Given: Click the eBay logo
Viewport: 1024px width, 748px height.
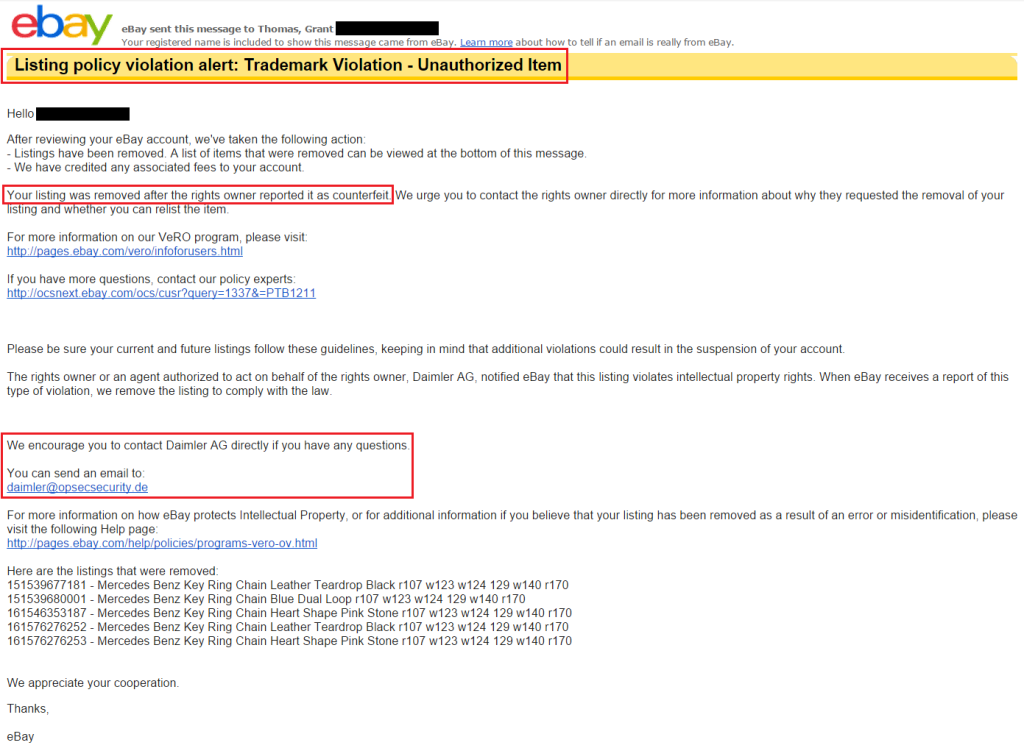Looking at the screenshot, I should 60,26.
